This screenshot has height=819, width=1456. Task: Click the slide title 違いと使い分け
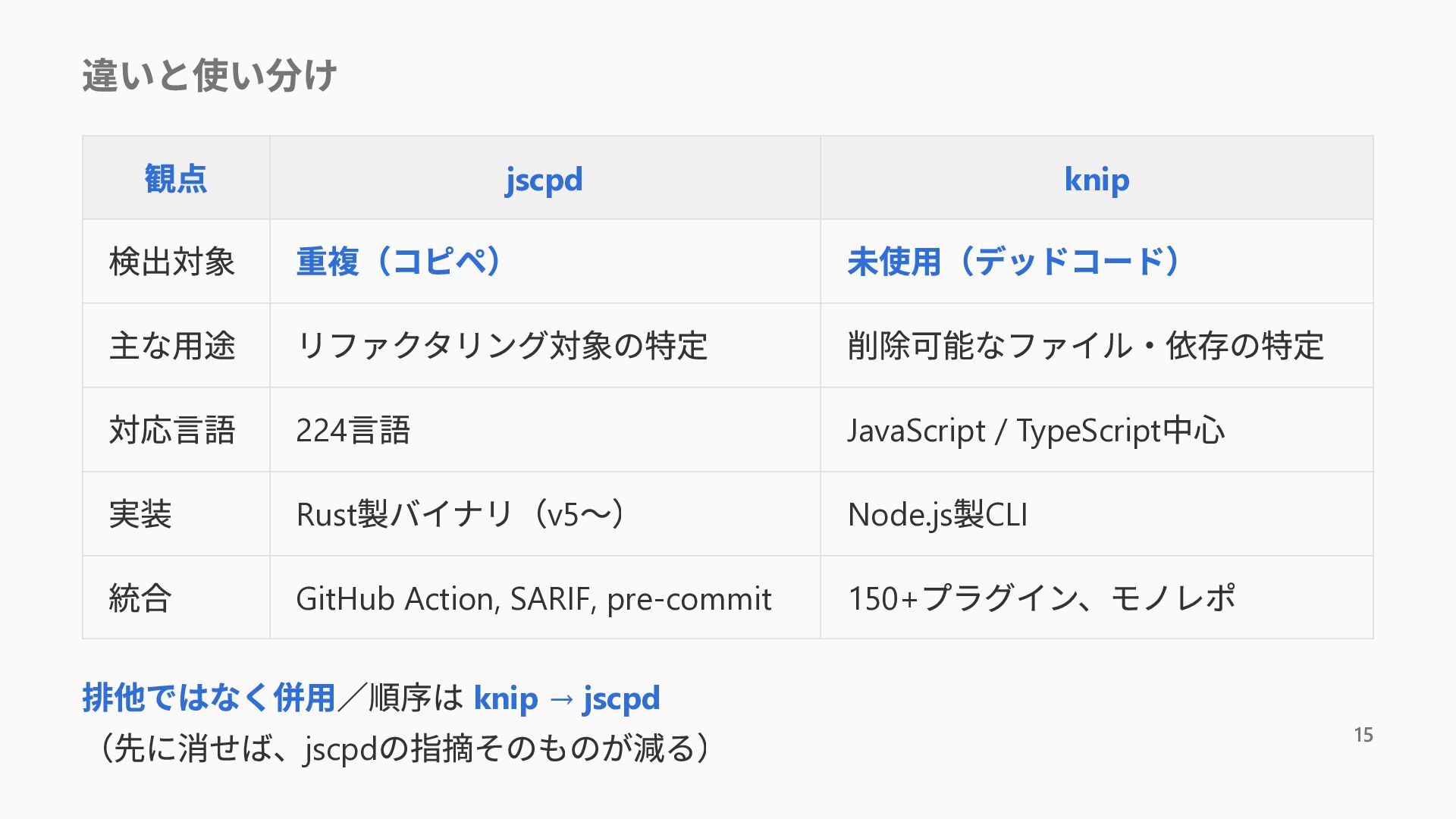(209, 75)
